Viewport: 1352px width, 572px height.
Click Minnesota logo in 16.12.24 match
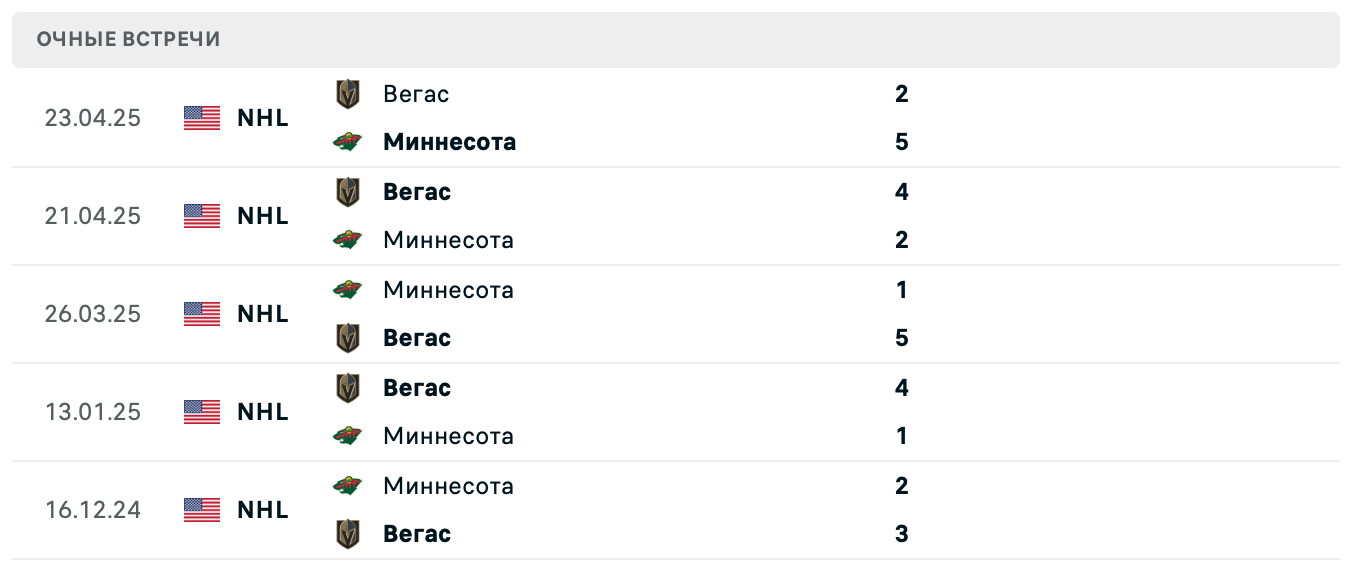click(347, 486)
